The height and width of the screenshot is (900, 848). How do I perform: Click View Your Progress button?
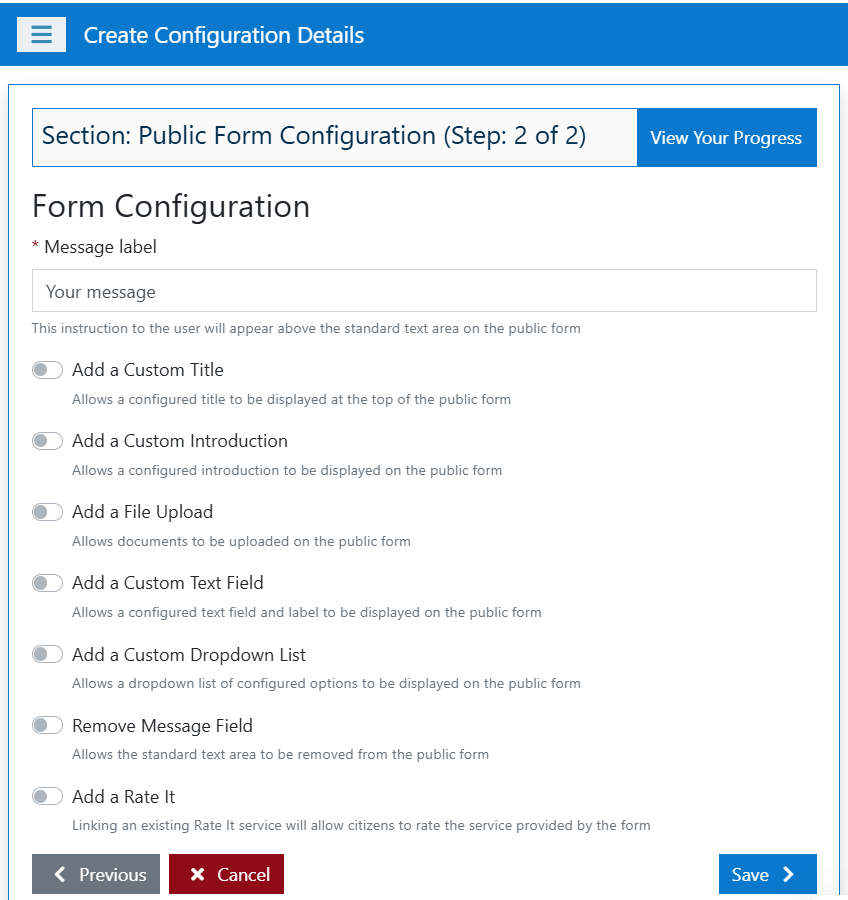(726, 138)
